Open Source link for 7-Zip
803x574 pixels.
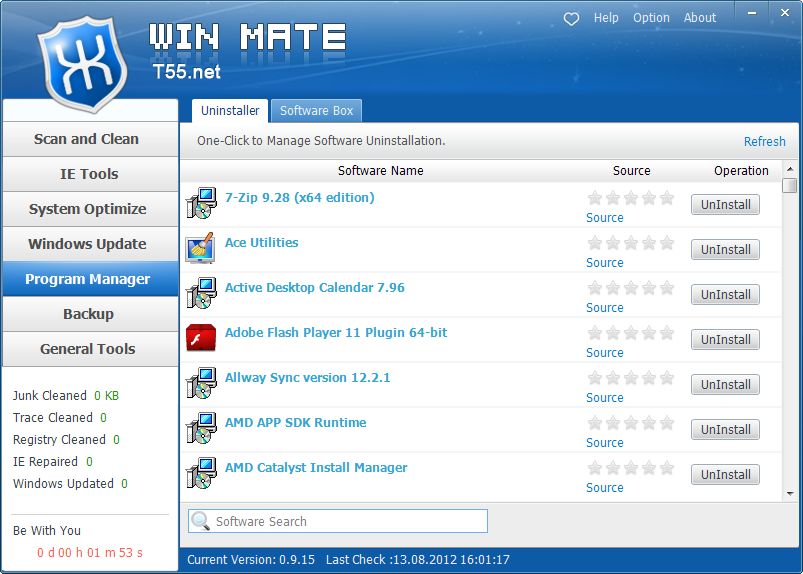point(604,218)
